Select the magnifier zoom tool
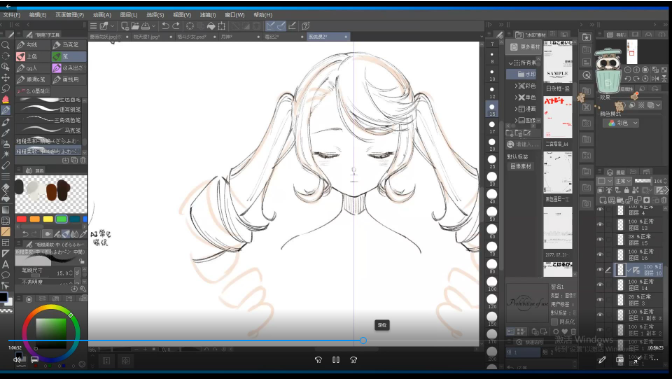 point(6,45)
